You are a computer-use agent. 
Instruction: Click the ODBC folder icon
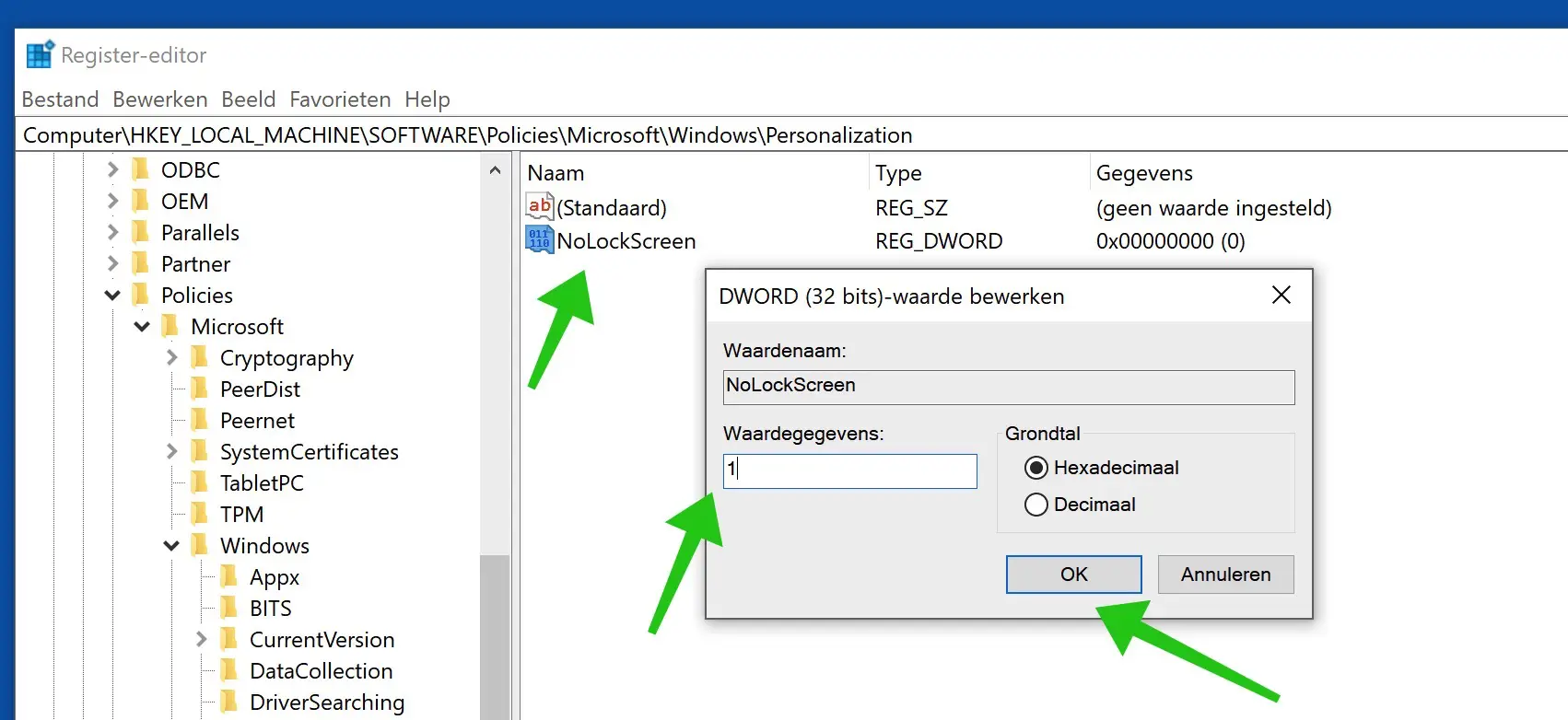coord(141,169)
